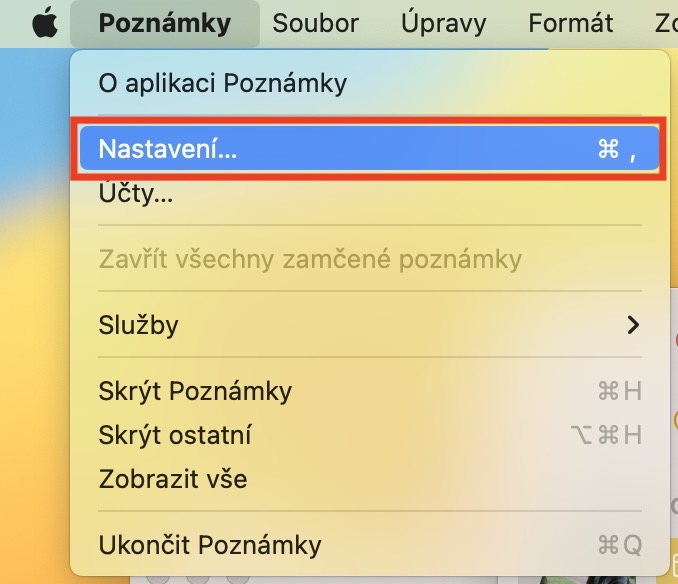Click Zavřít všechny zamčené poznámky
678x584 pixels.
point(310,260)
